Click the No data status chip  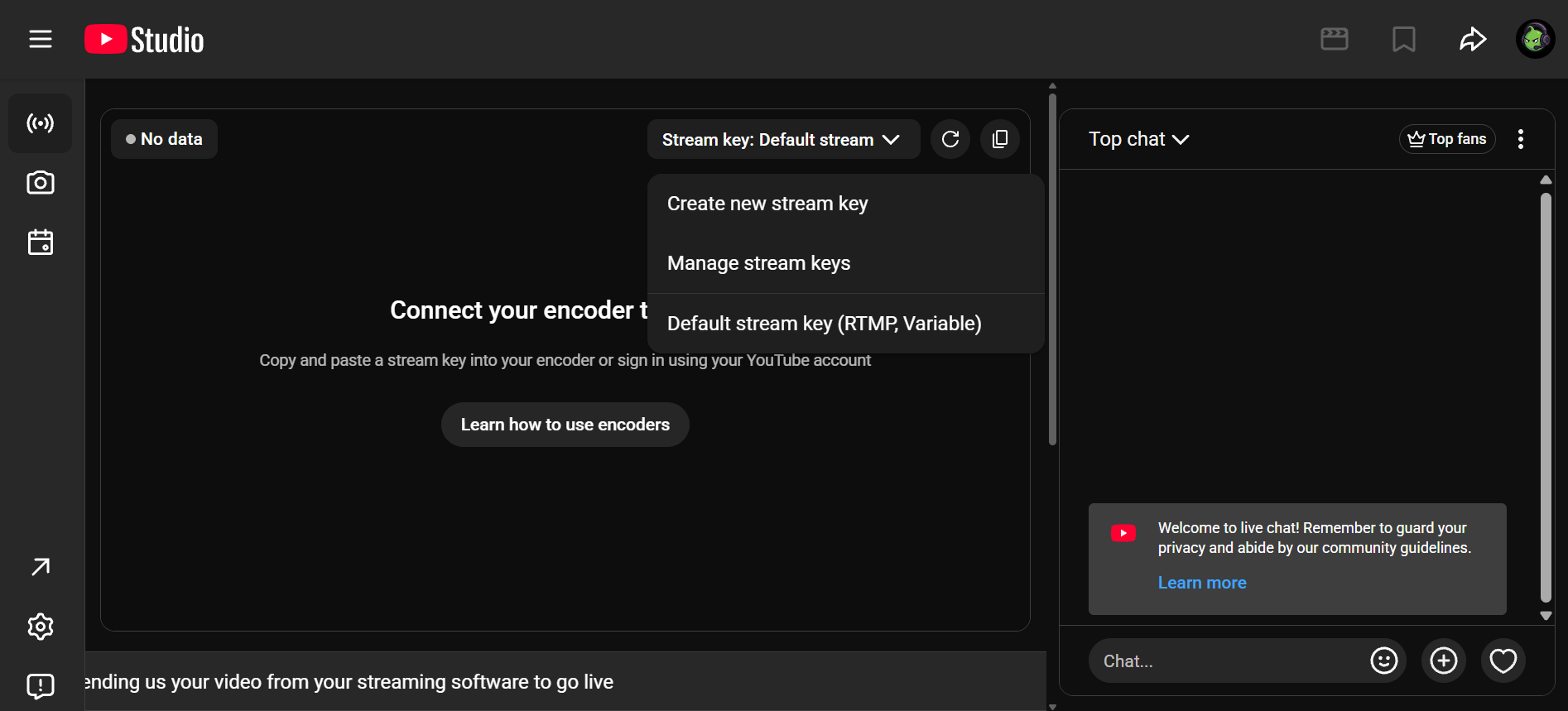point(164,139)
